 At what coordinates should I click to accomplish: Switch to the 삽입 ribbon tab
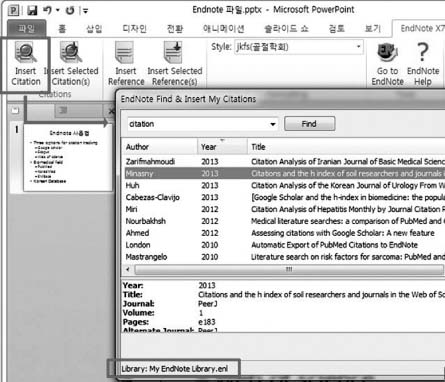tap(94, 29)
